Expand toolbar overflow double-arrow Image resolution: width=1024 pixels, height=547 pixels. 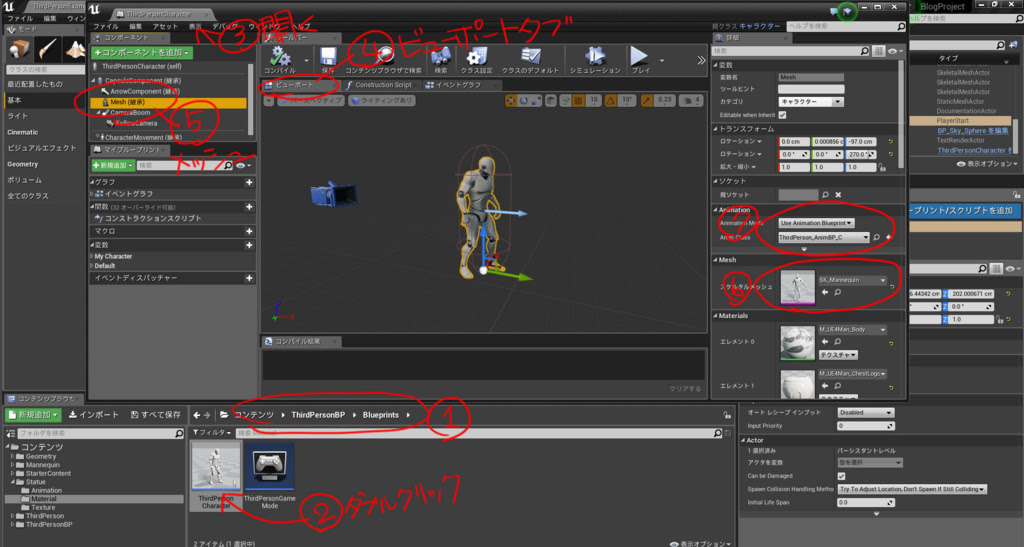(x=701, y=60)
